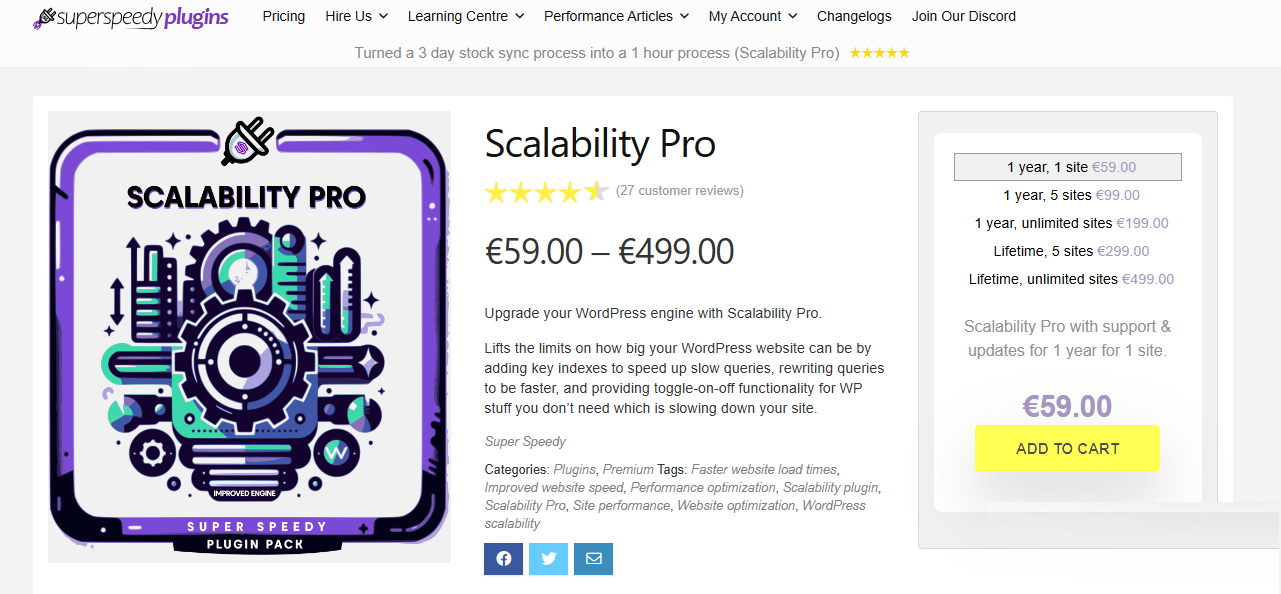The height and width of the screenshot is (594, 1281).
Task: Share Scalability Pro on Facebook
Action: click(503, 558)
